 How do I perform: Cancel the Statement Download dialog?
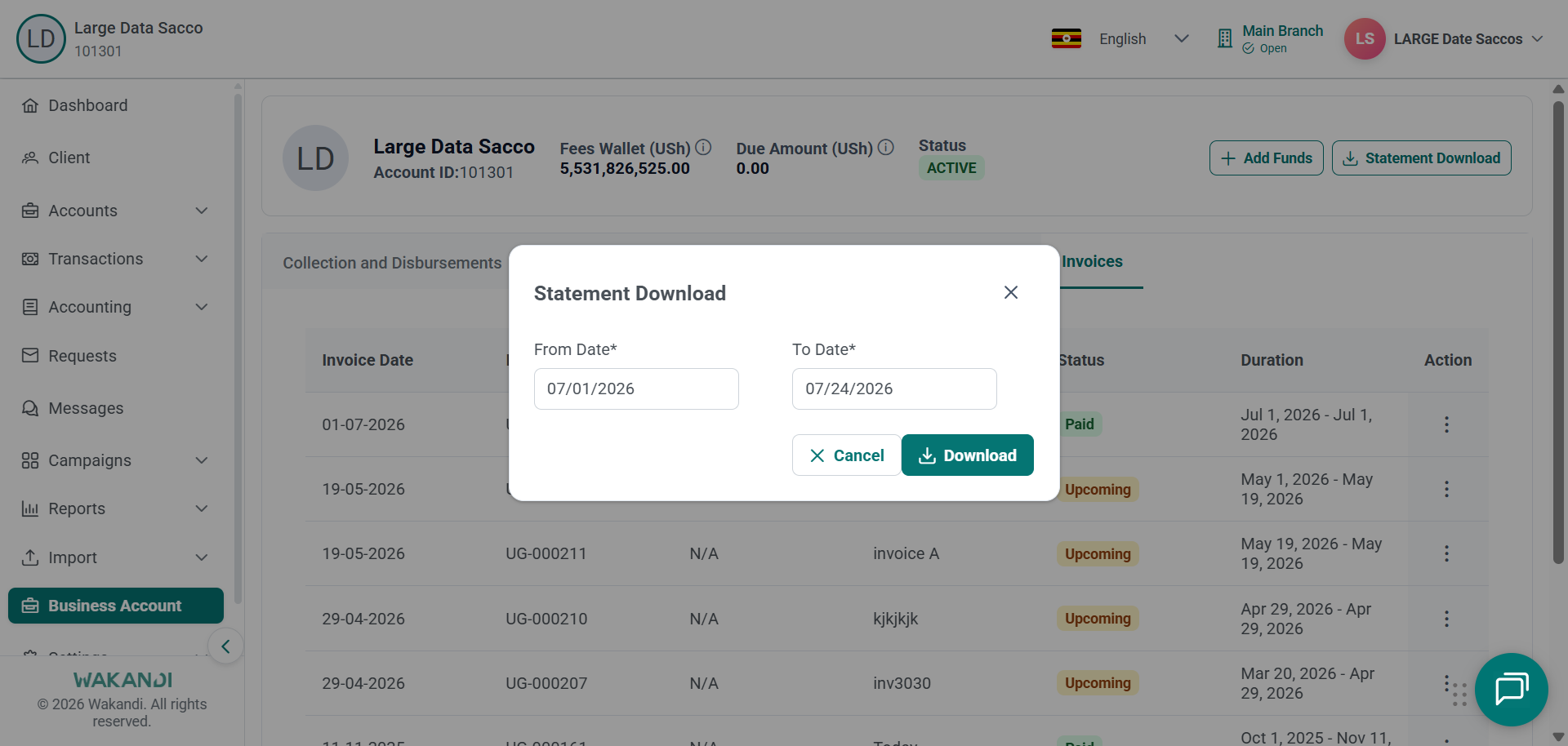846,455
